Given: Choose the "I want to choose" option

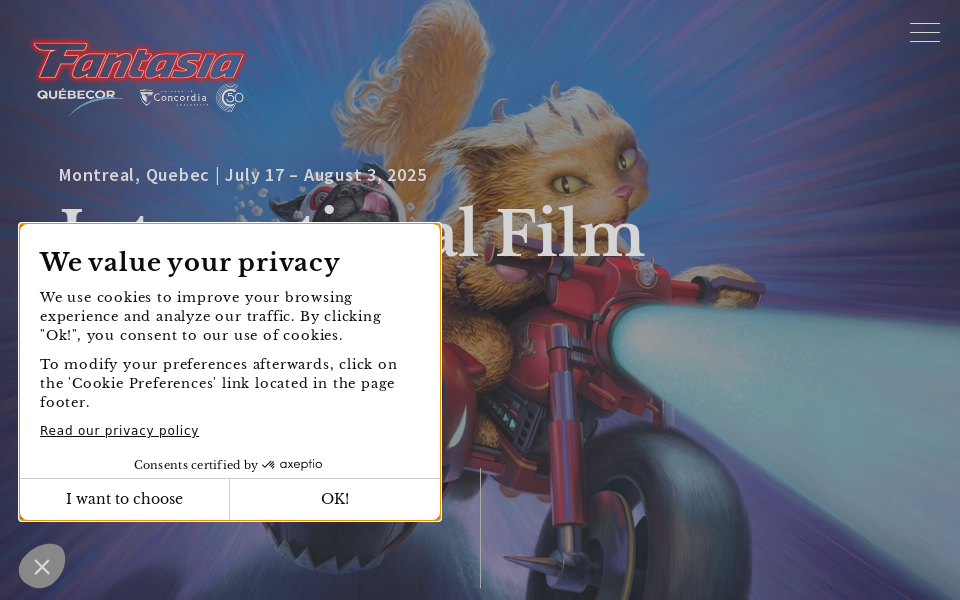Looking at the screenshot, I should (x=124, y=499).
